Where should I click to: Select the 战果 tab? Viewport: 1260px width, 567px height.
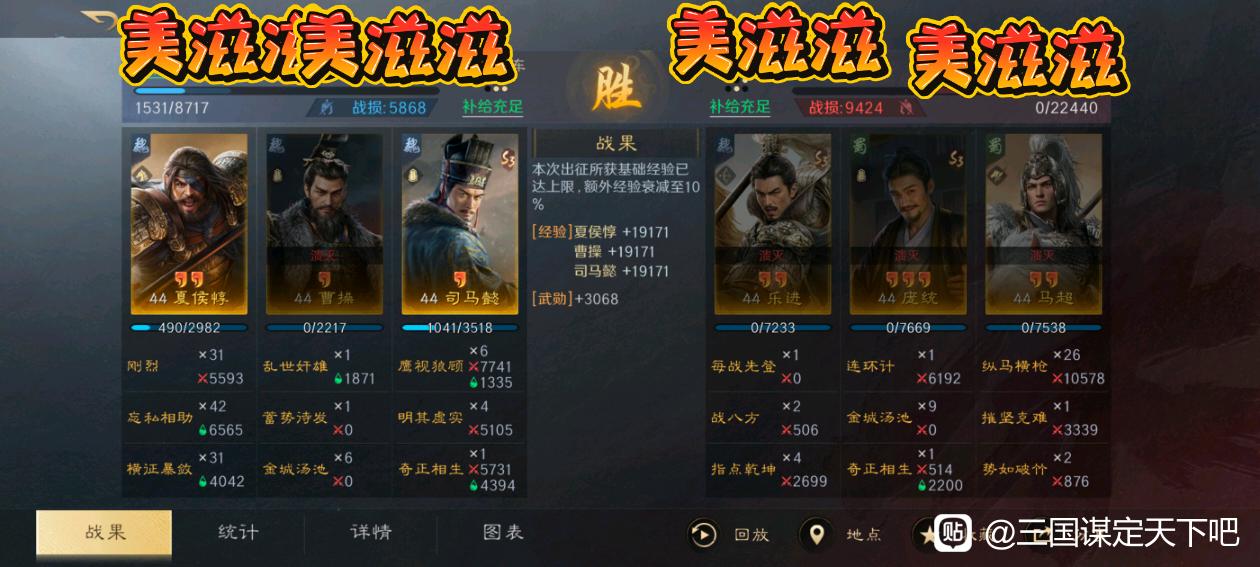point(104,532)
